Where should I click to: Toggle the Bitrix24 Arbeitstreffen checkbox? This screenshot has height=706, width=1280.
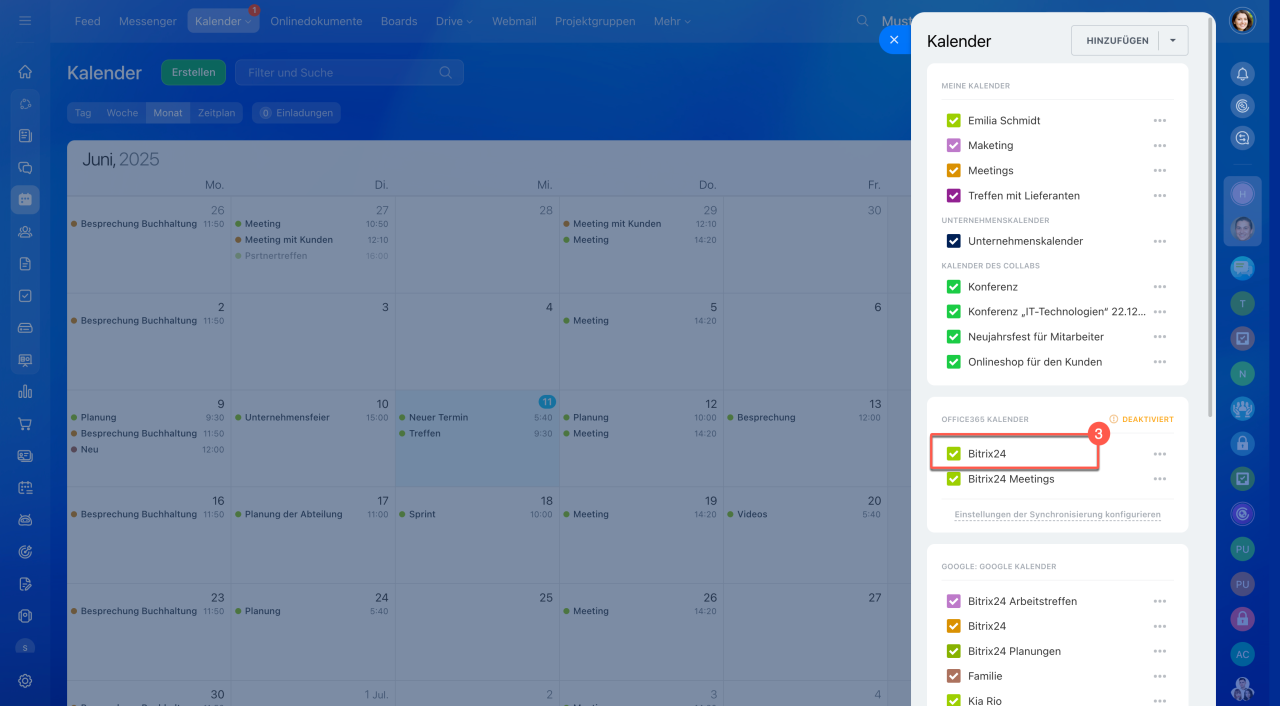coord(953,601)
